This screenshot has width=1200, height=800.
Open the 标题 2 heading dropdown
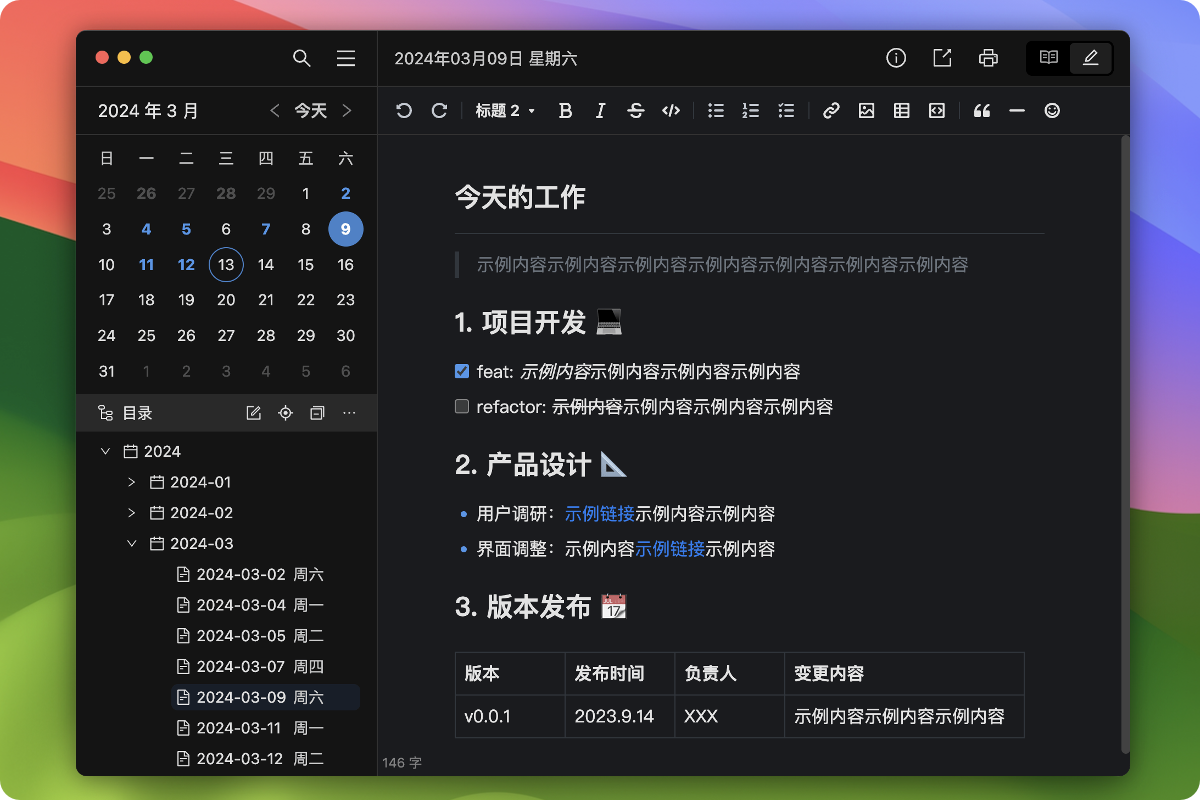point(505,111)
